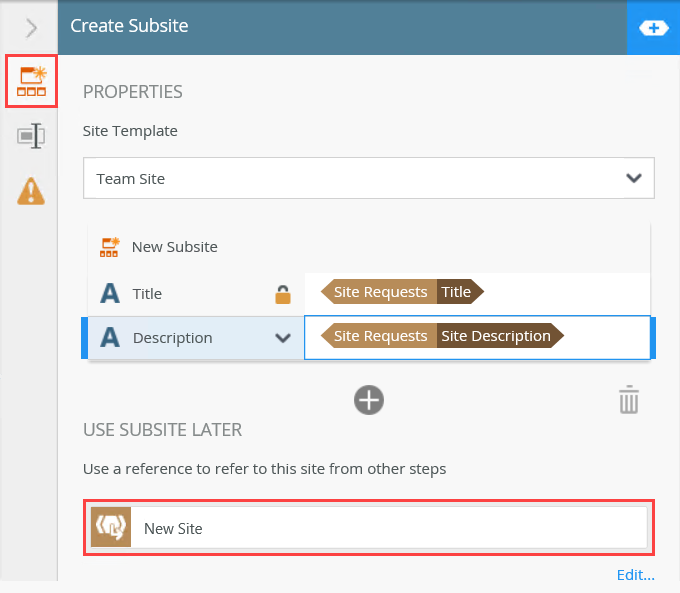680x593 pixels.
Task: Click the Title property text icon
Action: coord(110,294)
